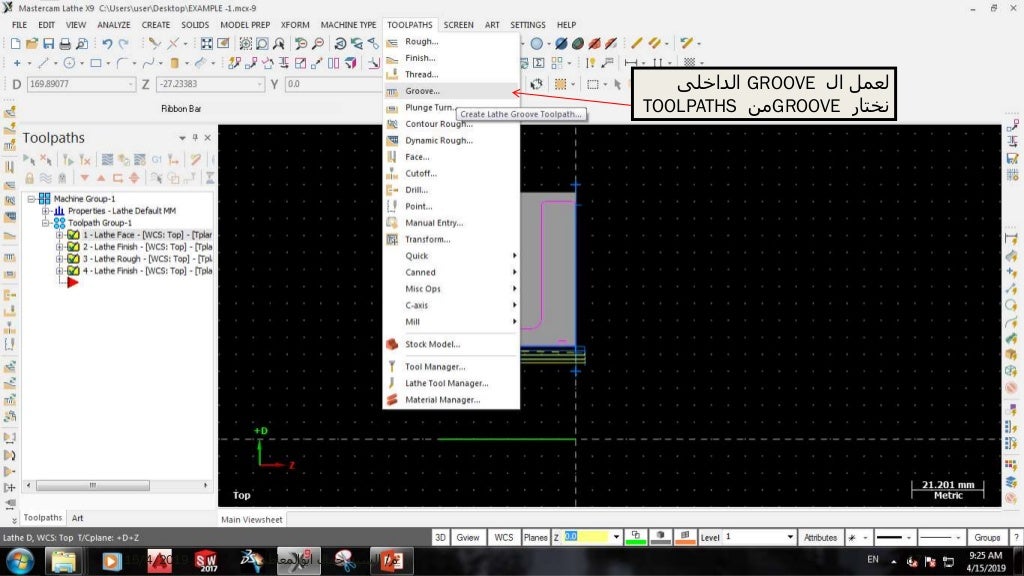Click the green system color swatch
Image resolution: width=1024 pixels, height=576 pixels.
point(635,537)
